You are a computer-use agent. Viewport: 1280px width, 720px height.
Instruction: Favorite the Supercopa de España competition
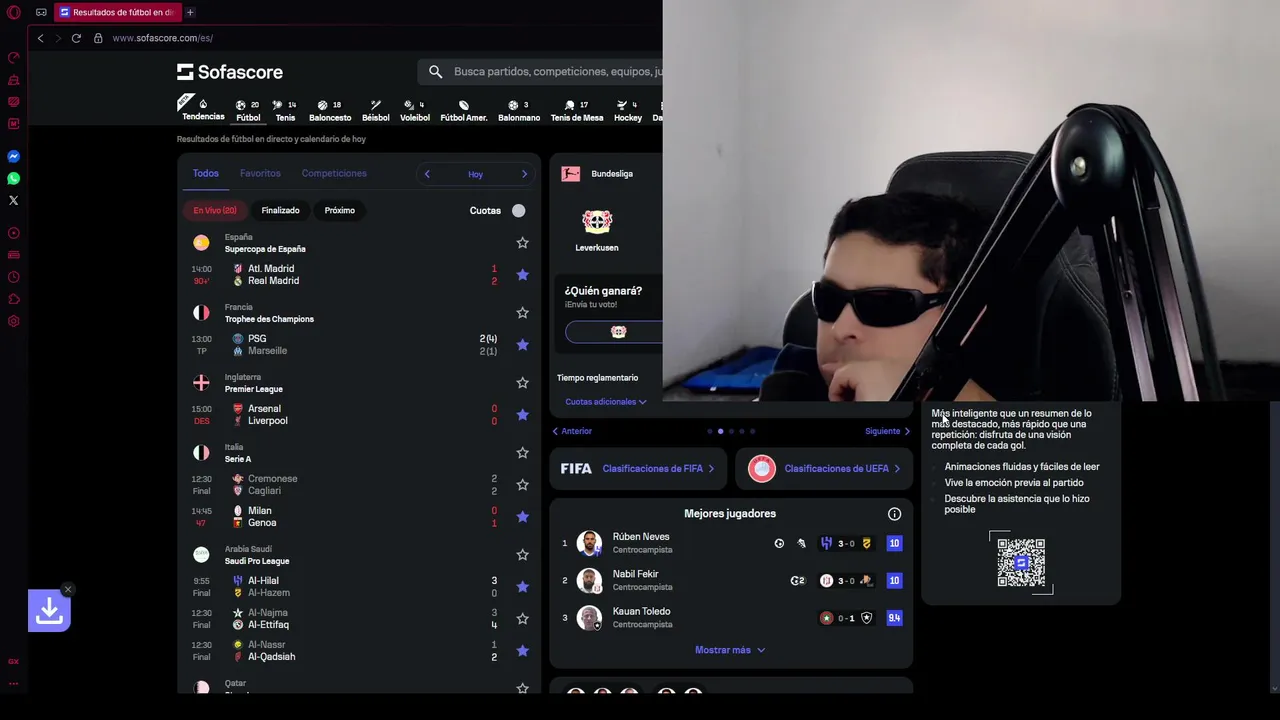(x=522, y=243)
